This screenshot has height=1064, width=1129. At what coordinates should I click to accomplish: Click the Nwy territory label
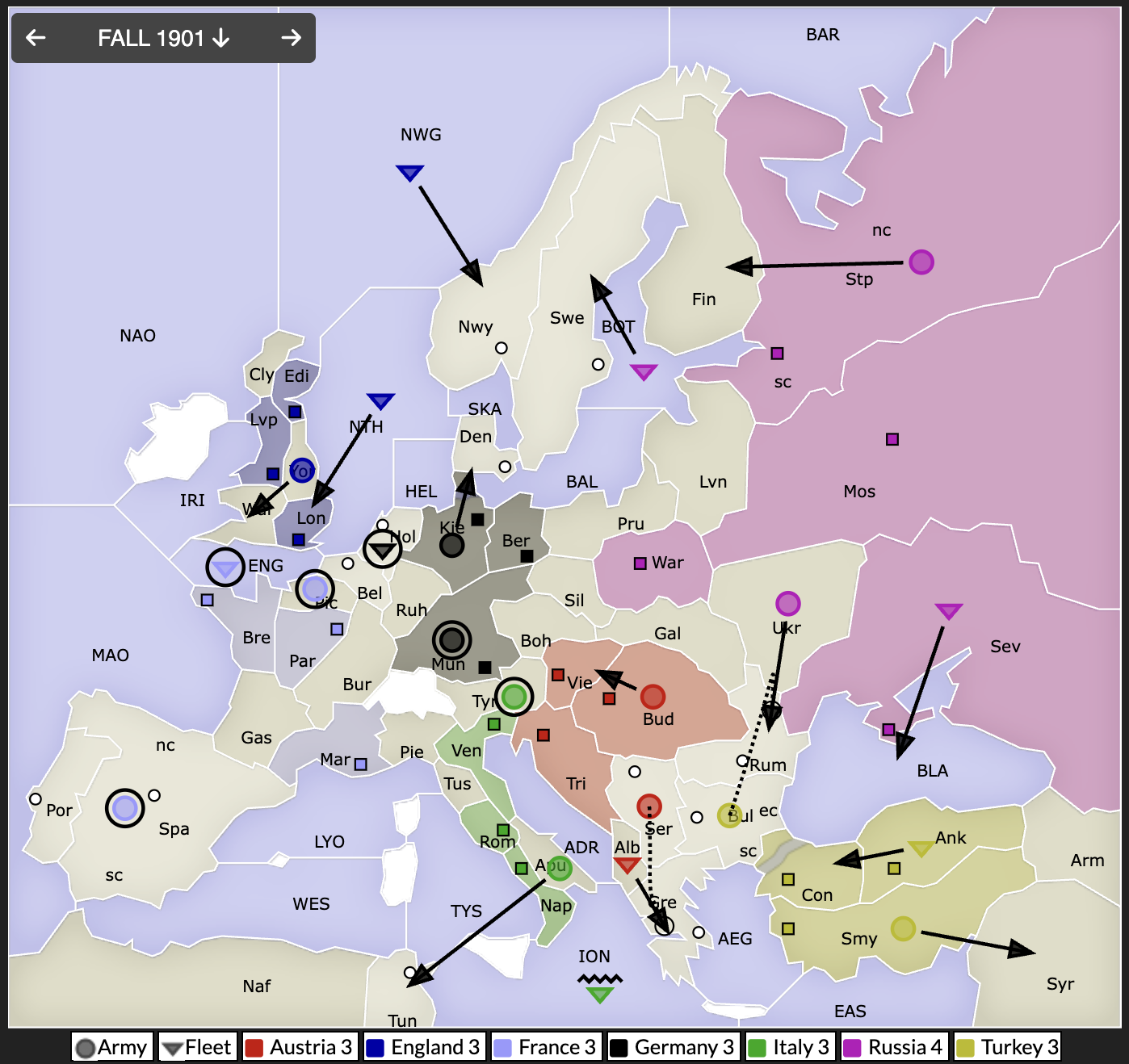(x=475, y=327)
